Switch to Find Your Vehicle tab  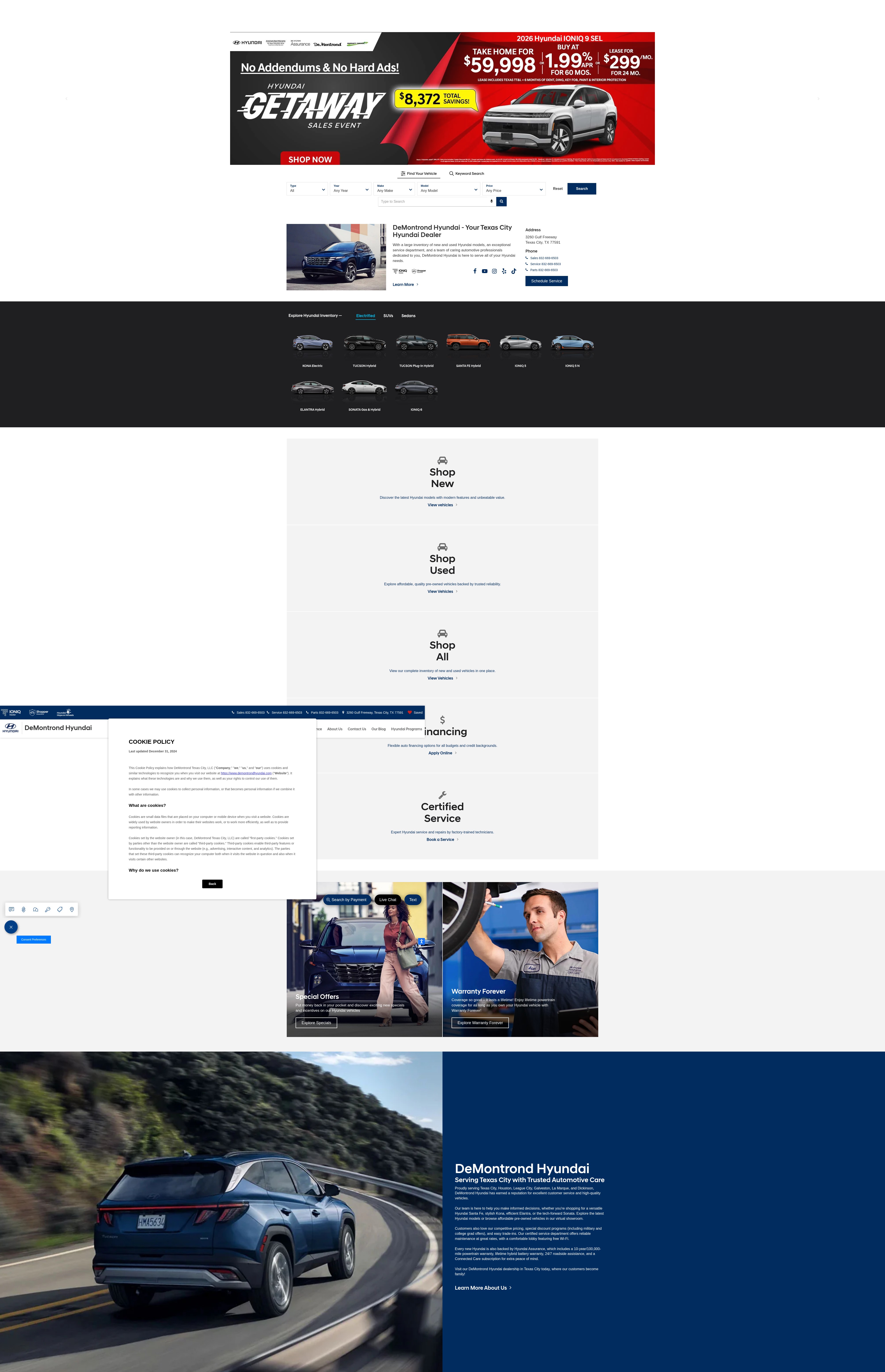[x=419, y=173]
